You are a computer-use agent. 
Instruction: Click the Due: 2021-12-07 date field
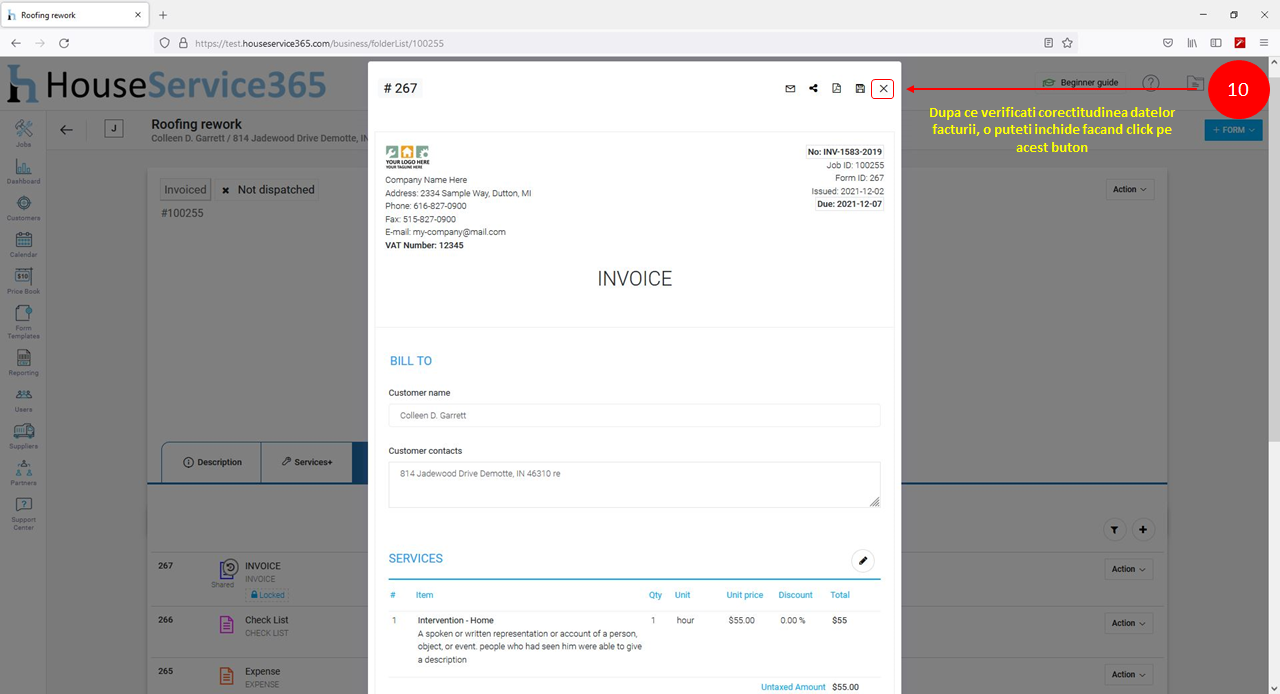point(849,204)
